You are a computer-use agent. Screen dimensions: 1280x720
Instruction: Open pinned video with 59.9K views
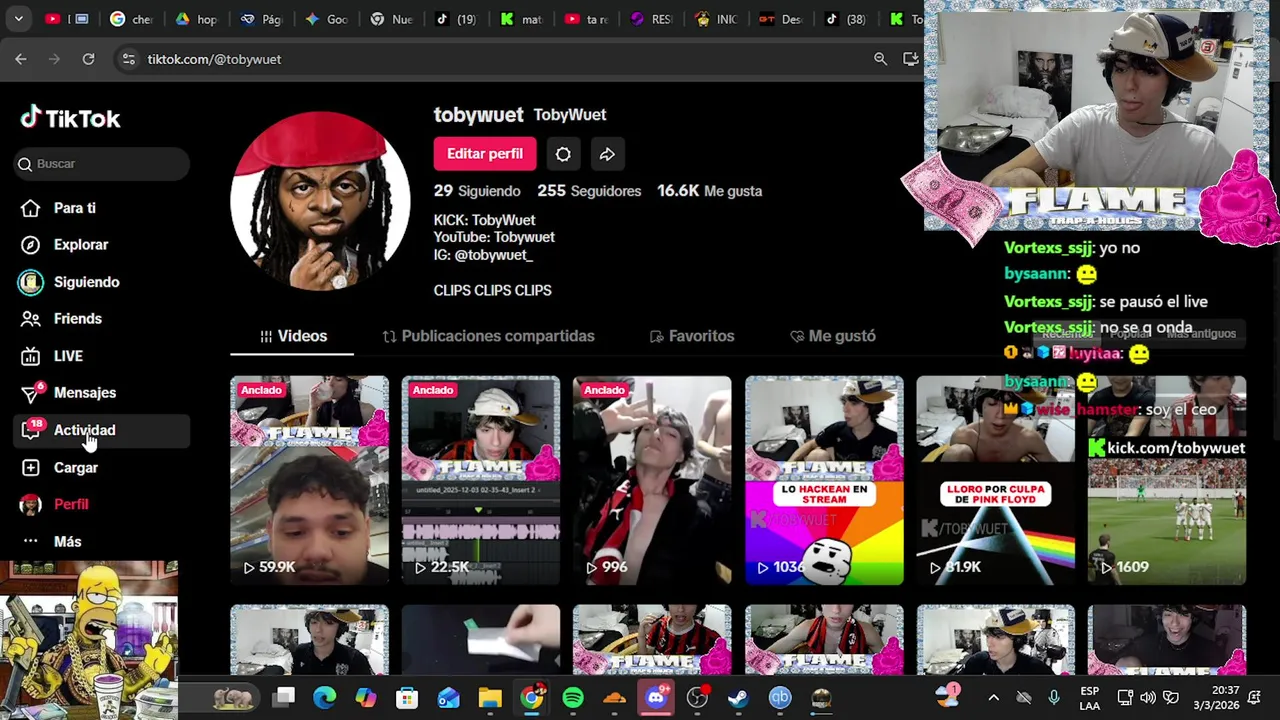point(309,480)
